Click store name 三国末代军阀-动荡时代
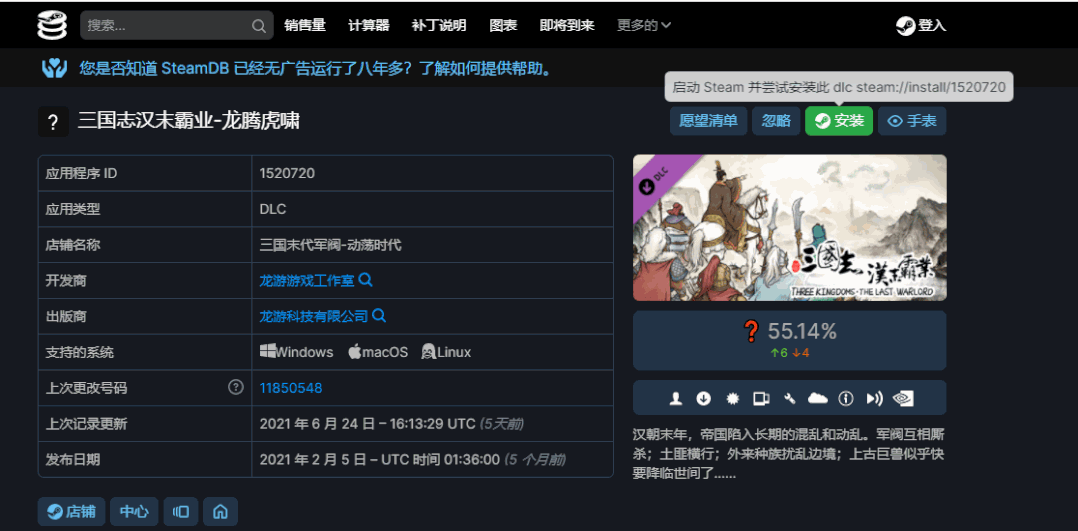 330,245
